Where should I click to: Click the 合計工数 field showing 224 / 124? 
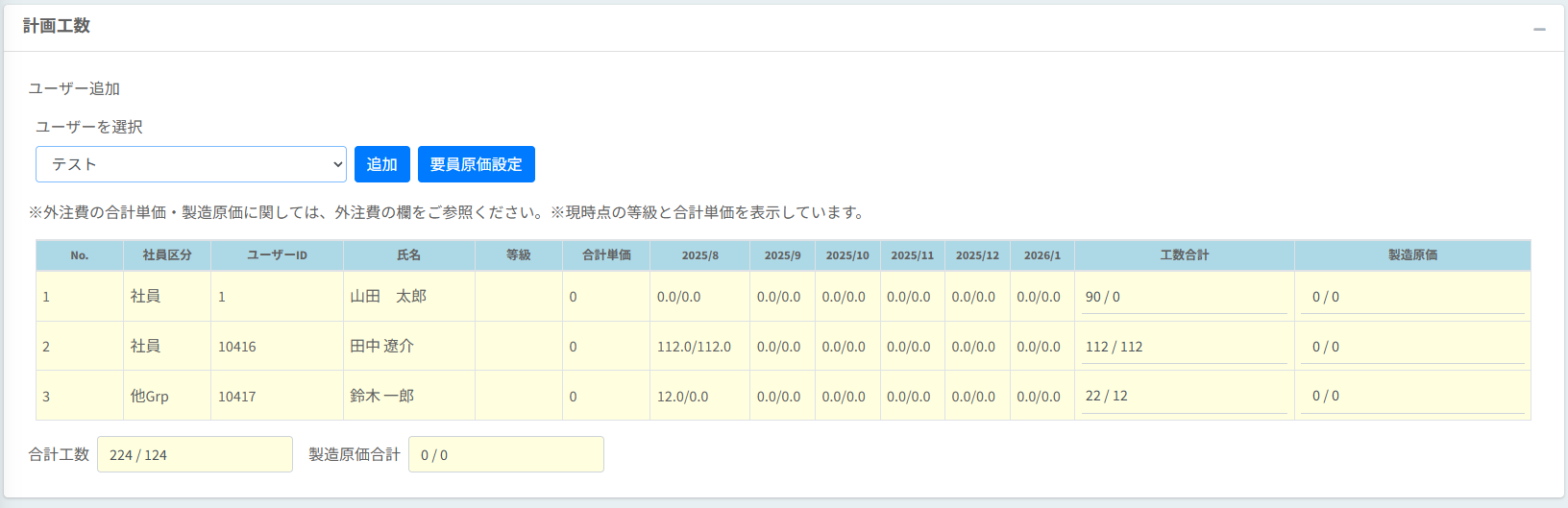(x=194, y=454)
